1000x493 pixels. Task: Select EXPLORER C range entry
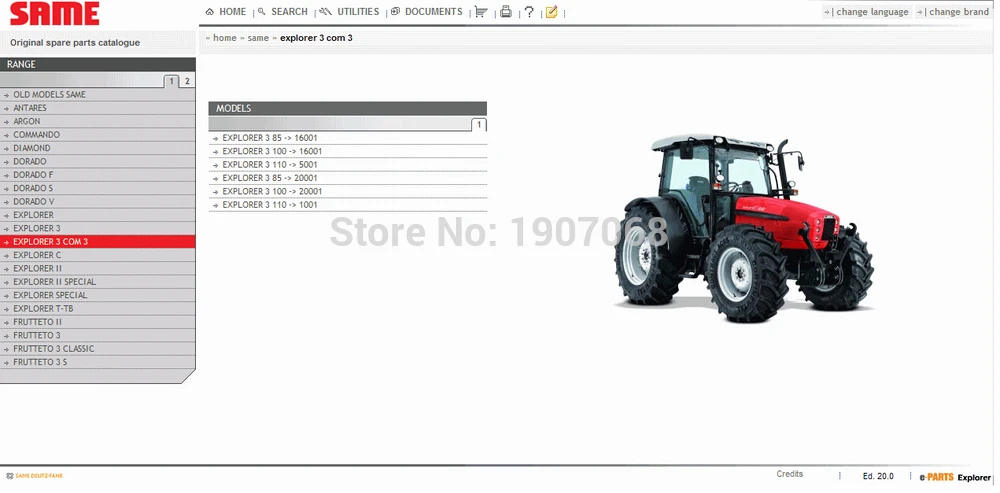tap(98, 255)
